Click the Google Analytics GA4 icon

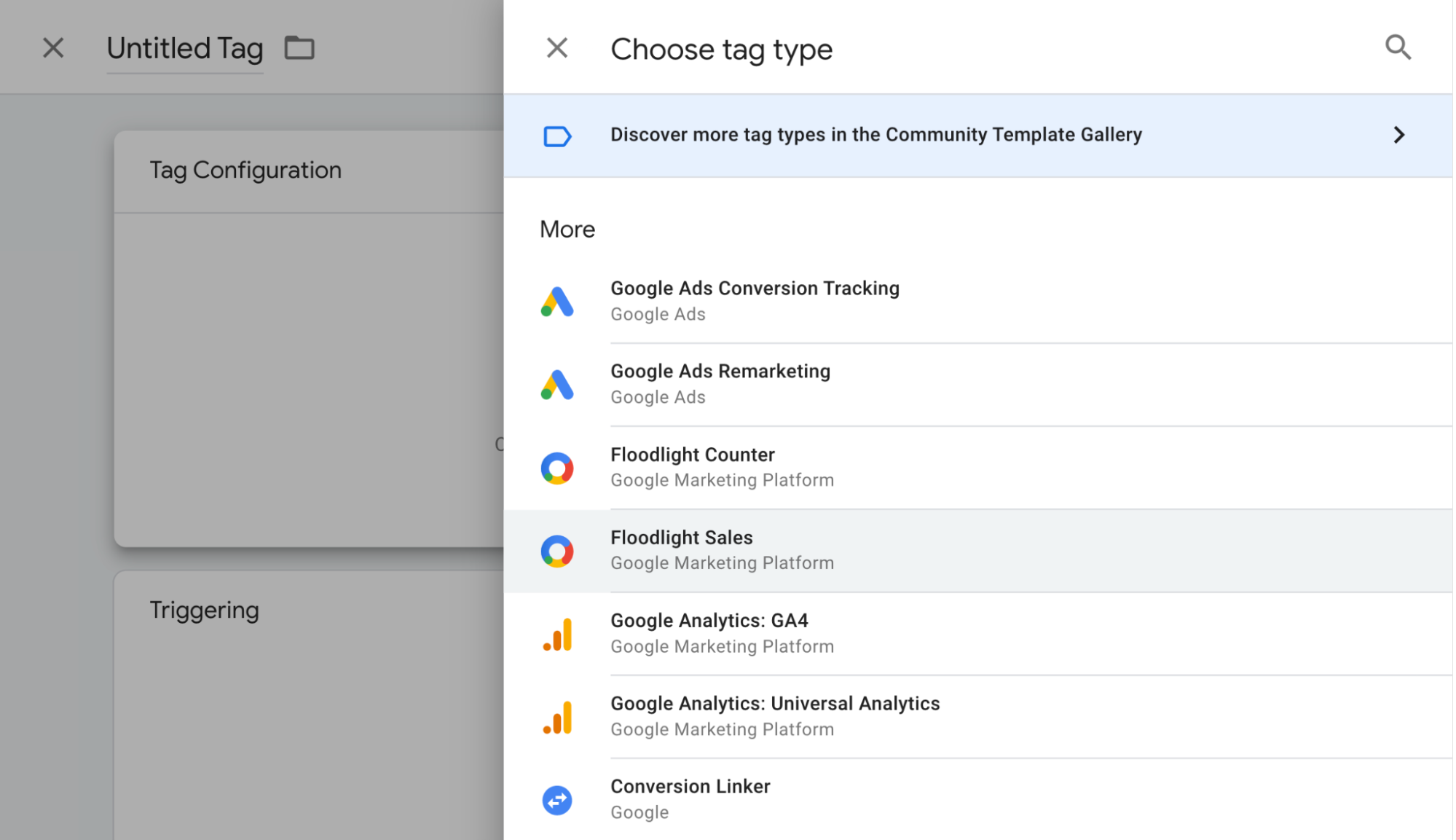tap(557, 635)
